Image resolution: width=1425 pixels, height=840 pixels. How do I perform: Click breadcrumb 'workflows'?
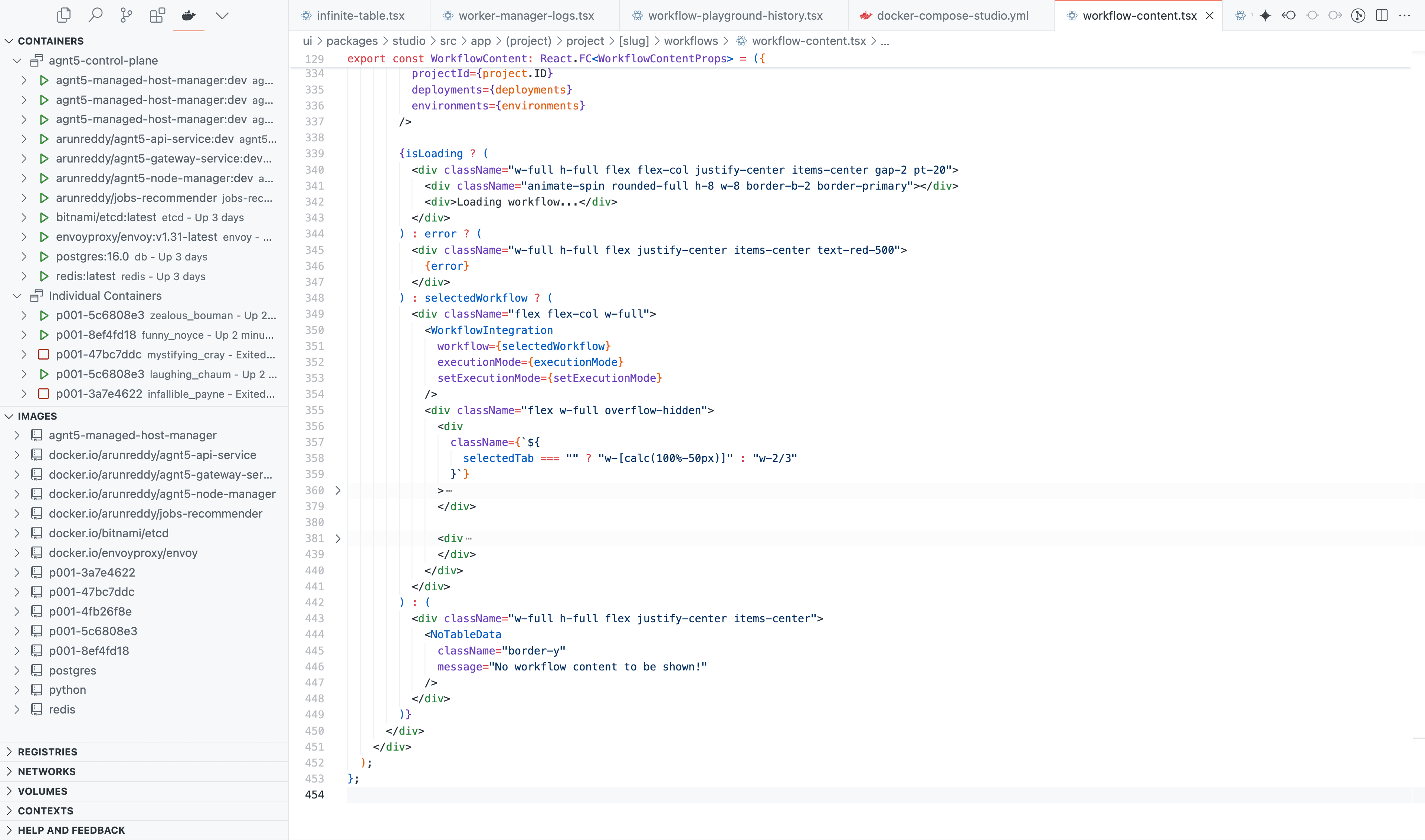(691, 41)
